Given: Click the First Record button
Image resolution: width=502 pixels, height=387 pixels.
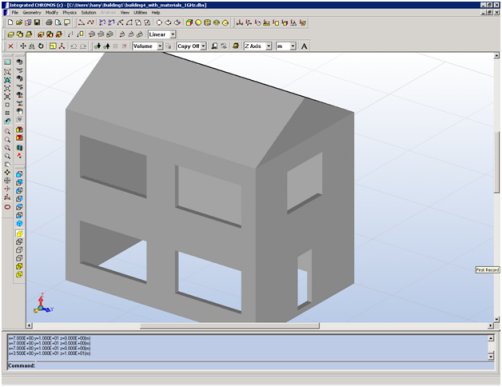Looking at the screenshot, I should coord(487,270).
